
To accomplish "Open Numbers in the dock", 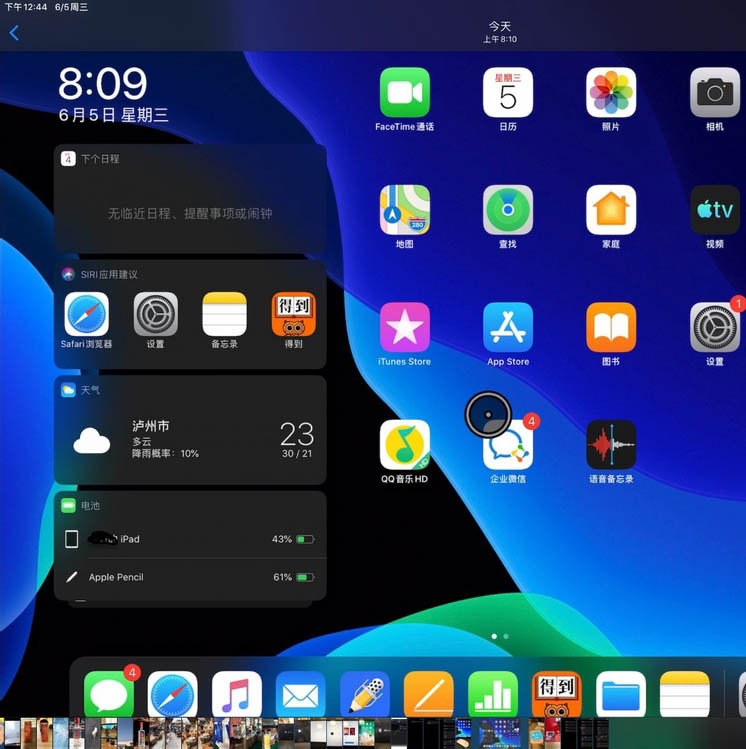I will (493, 694).
